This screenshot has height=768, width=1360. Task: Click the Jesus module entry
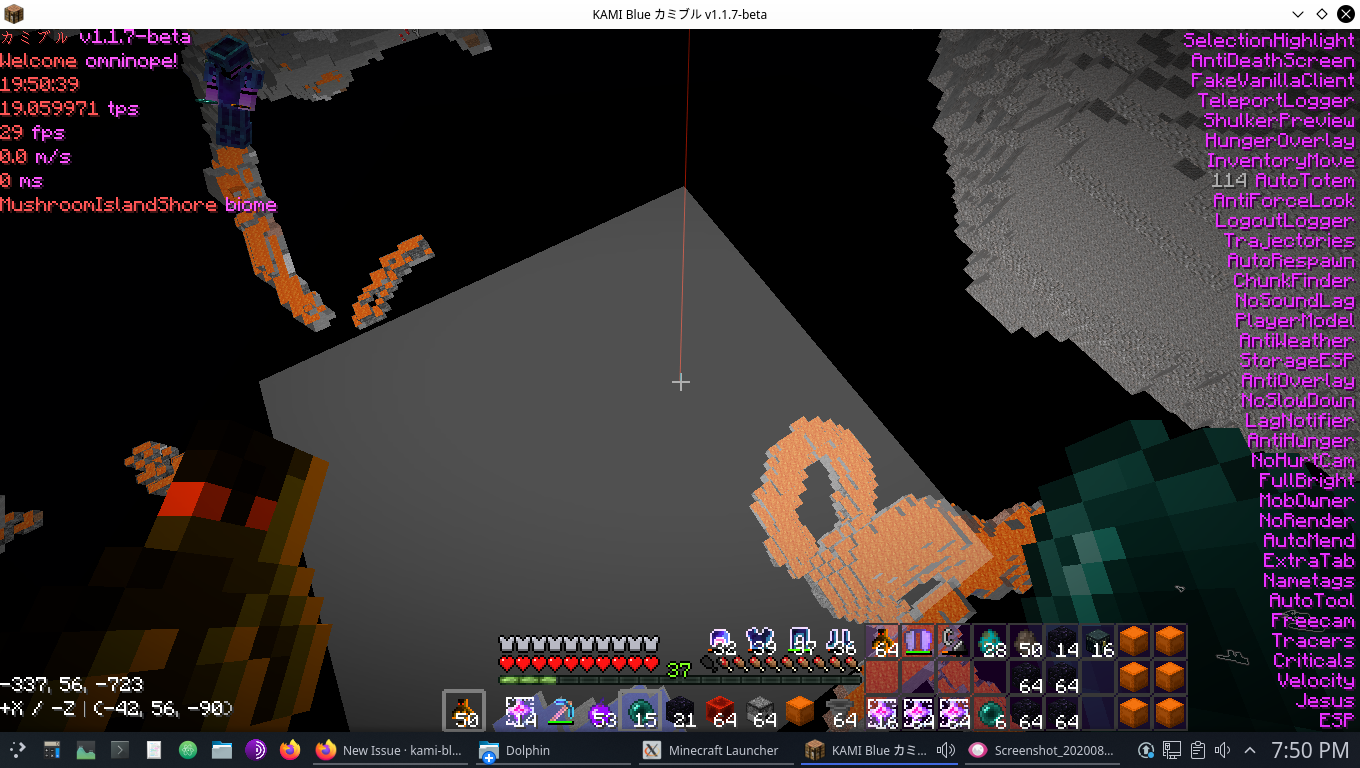tap(1325, 701)
